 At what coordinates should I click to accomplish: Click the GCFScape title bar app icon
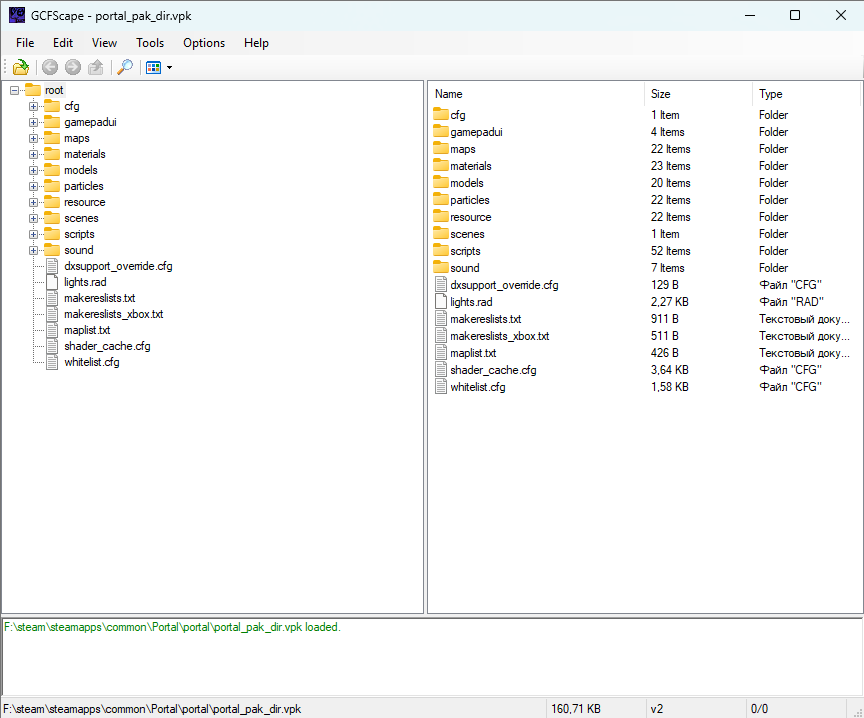coord(17,15)
